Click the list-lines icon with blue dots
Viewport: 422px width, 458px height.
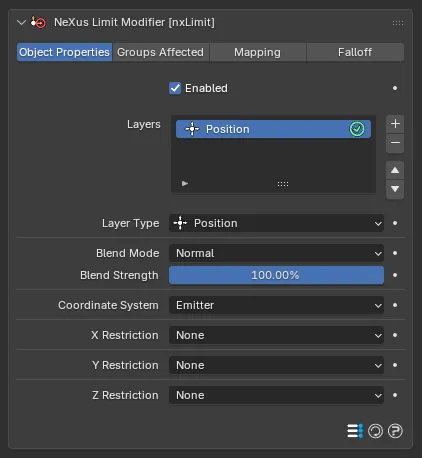coord(355,431)
